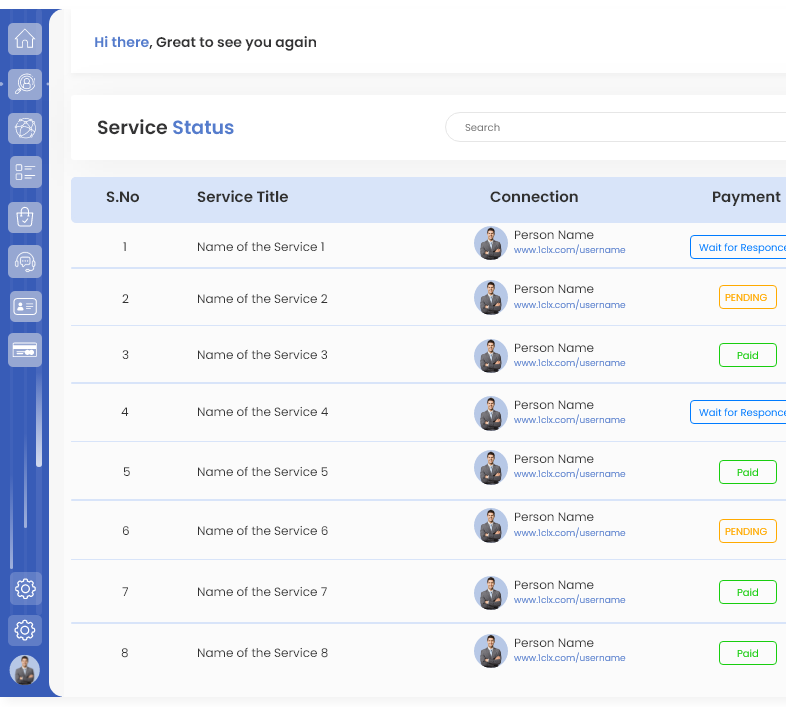Open the credit card payment icon
The width and height of the screenshot is (786, 707).
pos(25,350)
